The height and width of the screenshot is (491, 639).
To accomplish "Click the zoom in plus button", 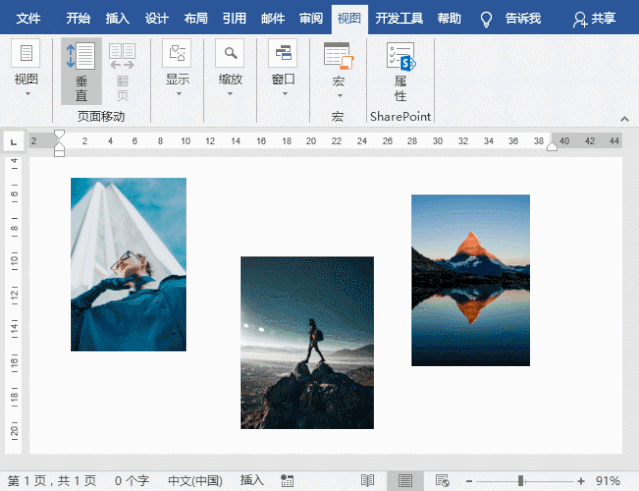I will click(x=581, y=481).
